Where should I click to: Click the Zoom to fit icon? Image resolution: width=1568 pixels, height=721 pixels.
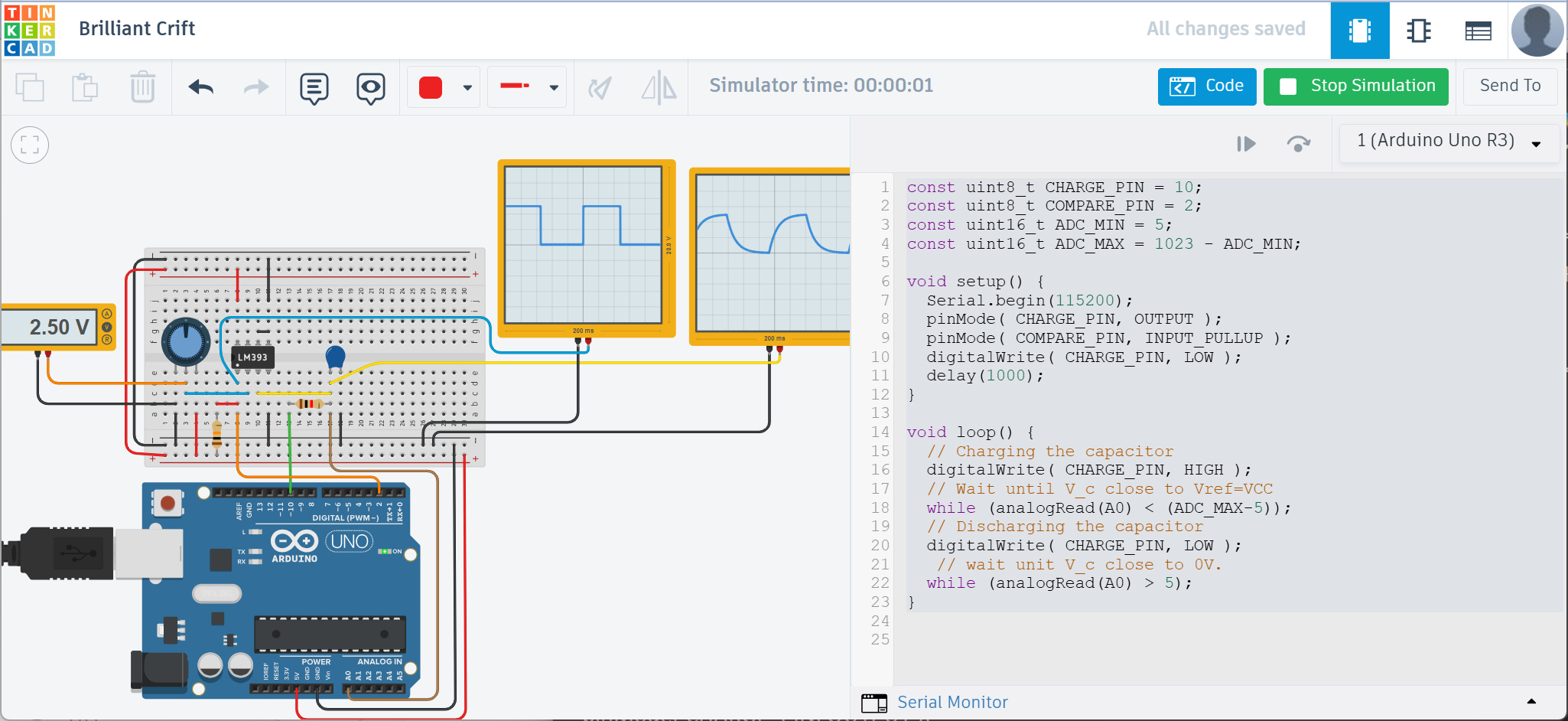click(x=29, y=145)
